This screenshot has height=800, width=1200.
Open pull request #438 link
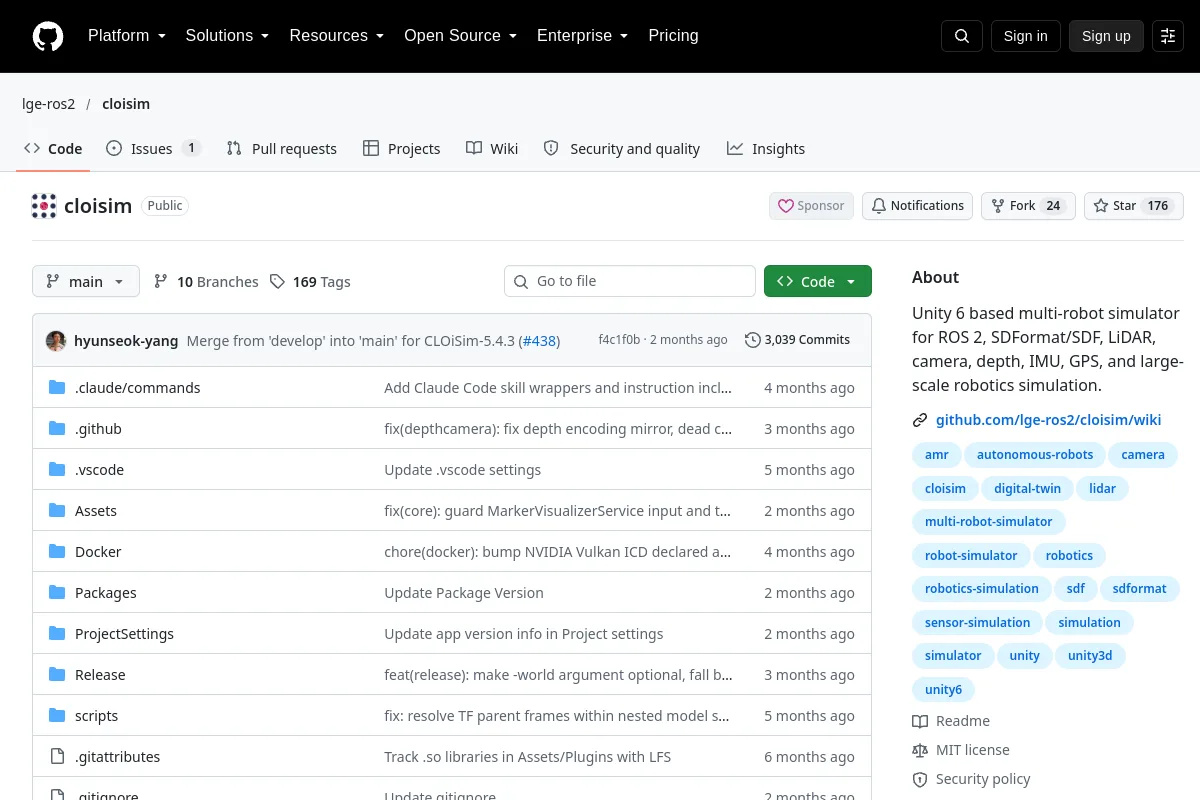coord(539,340)
